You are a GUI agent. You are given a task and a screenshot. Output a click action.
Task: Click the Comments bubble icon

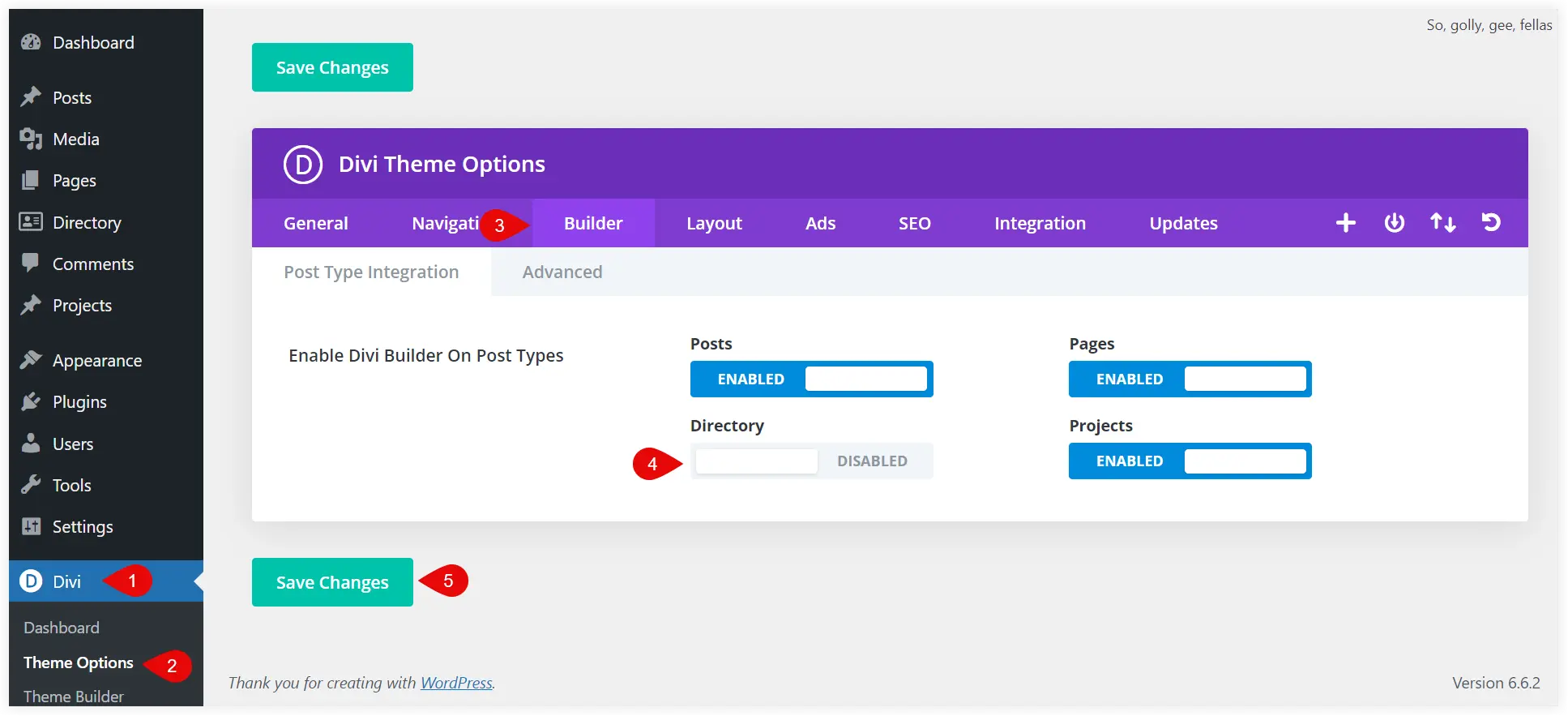[x=31, y=263]
